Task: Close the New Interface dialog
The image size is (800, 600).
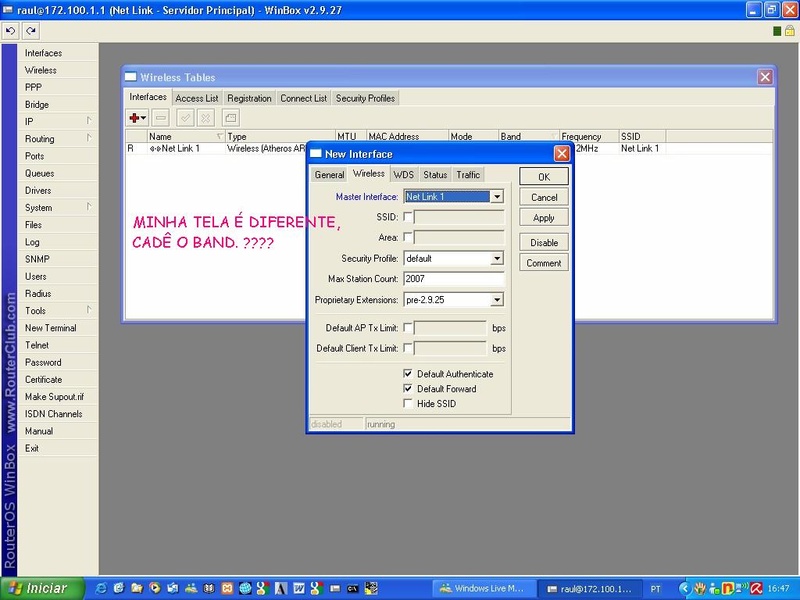Action: [x=562, y=154]
